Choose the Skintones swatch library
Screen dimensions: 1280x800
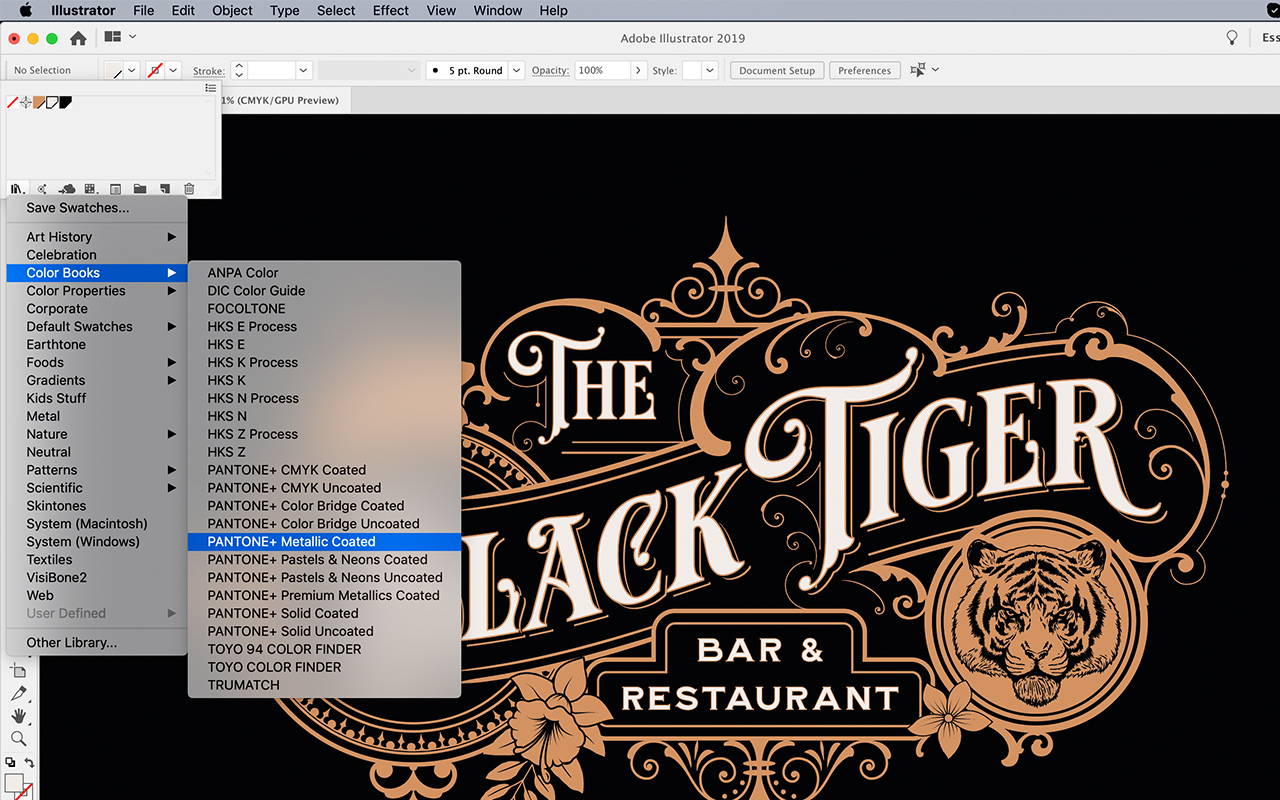tap(96, 506)
